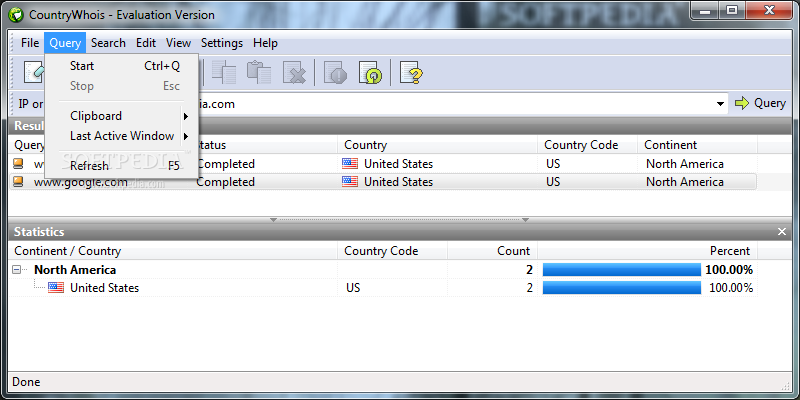The height and width of the screenshot is (400, 800).
Task: Open the Search menu
Action: click(108, 43)
